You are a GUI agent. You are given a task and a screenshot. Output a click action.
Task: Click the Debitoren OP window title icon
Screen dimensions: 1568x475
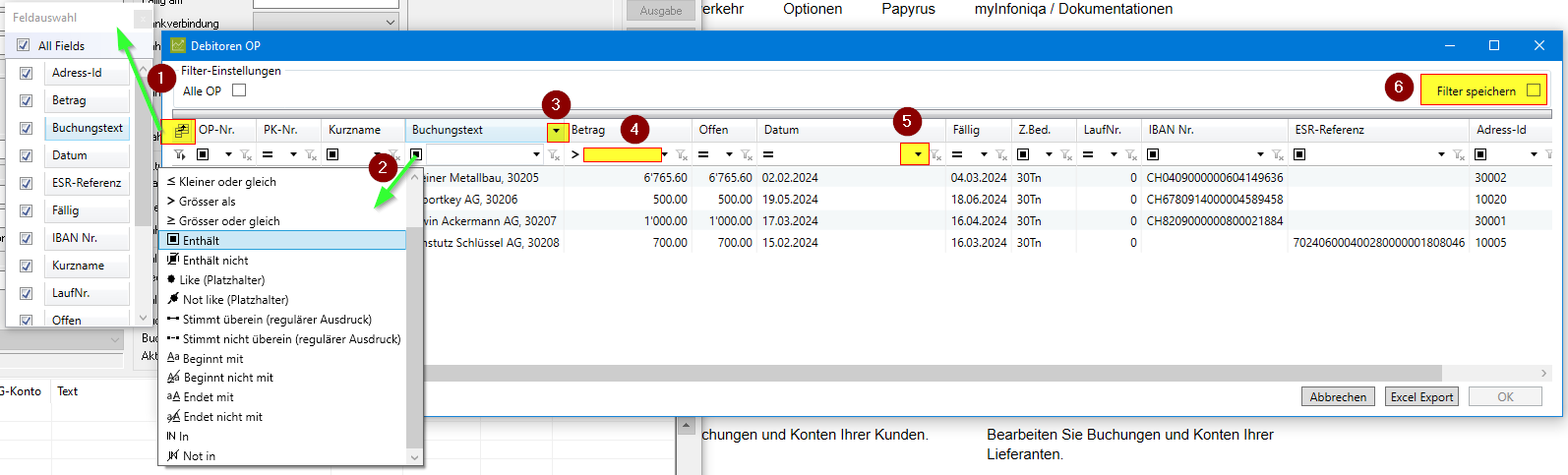click(178, 45)
